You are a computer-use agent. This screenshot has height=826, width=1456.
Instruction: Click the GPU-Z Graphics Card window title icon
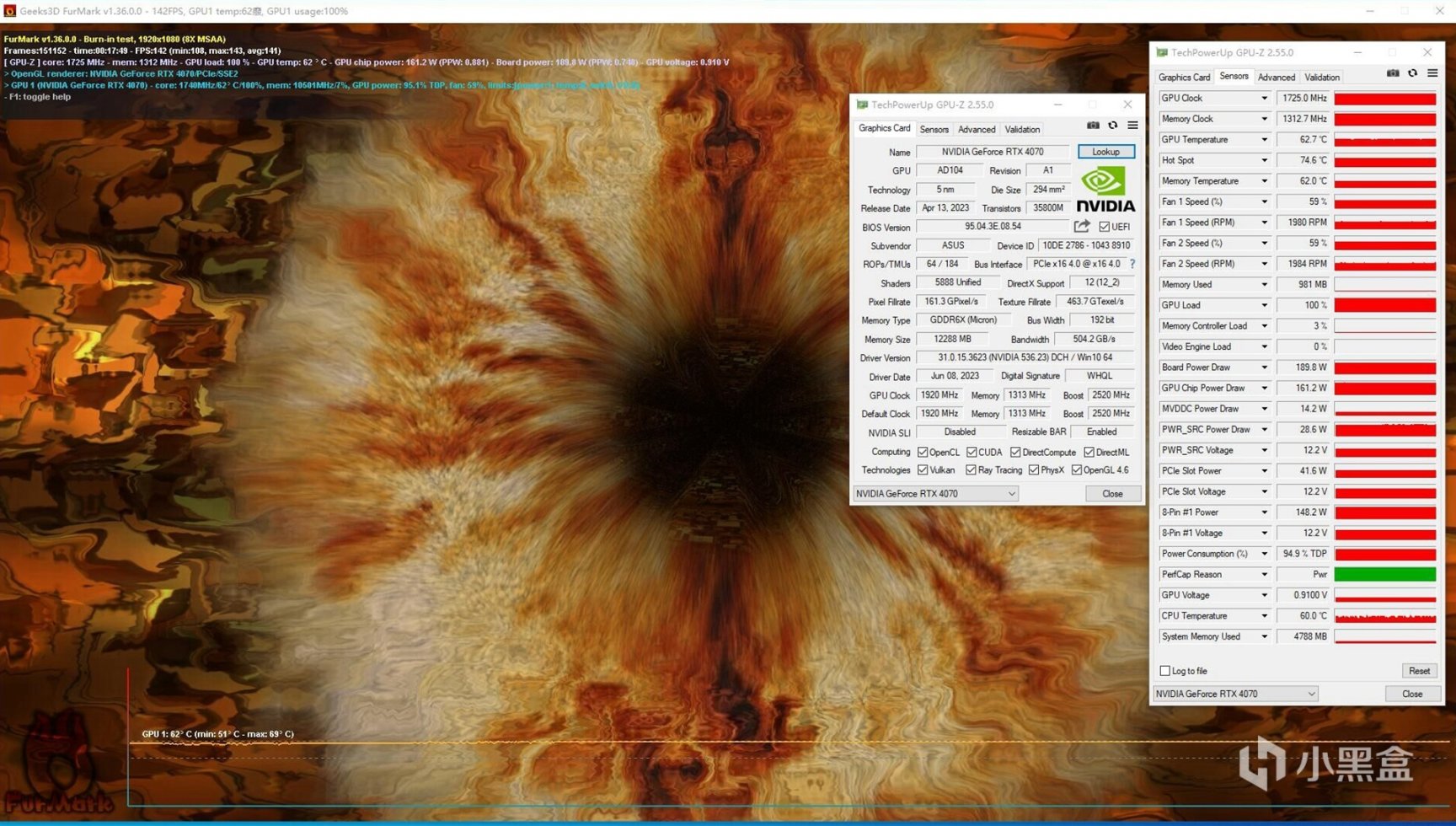click(862, 105)
